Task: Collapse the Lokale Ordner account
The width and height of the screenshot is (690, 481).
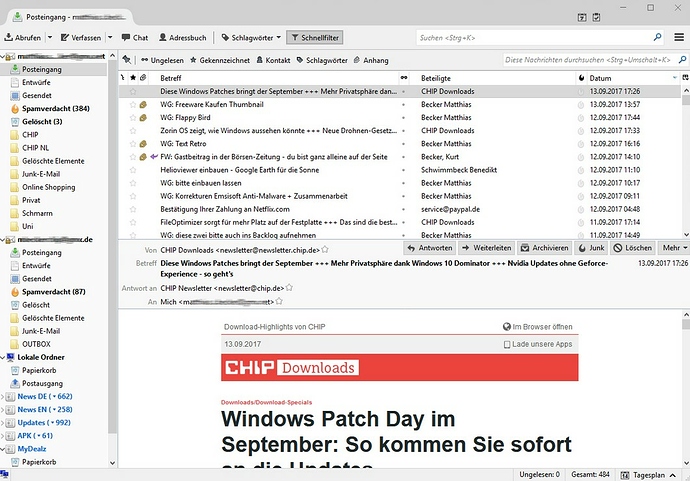Action: [x=3, y=357]
